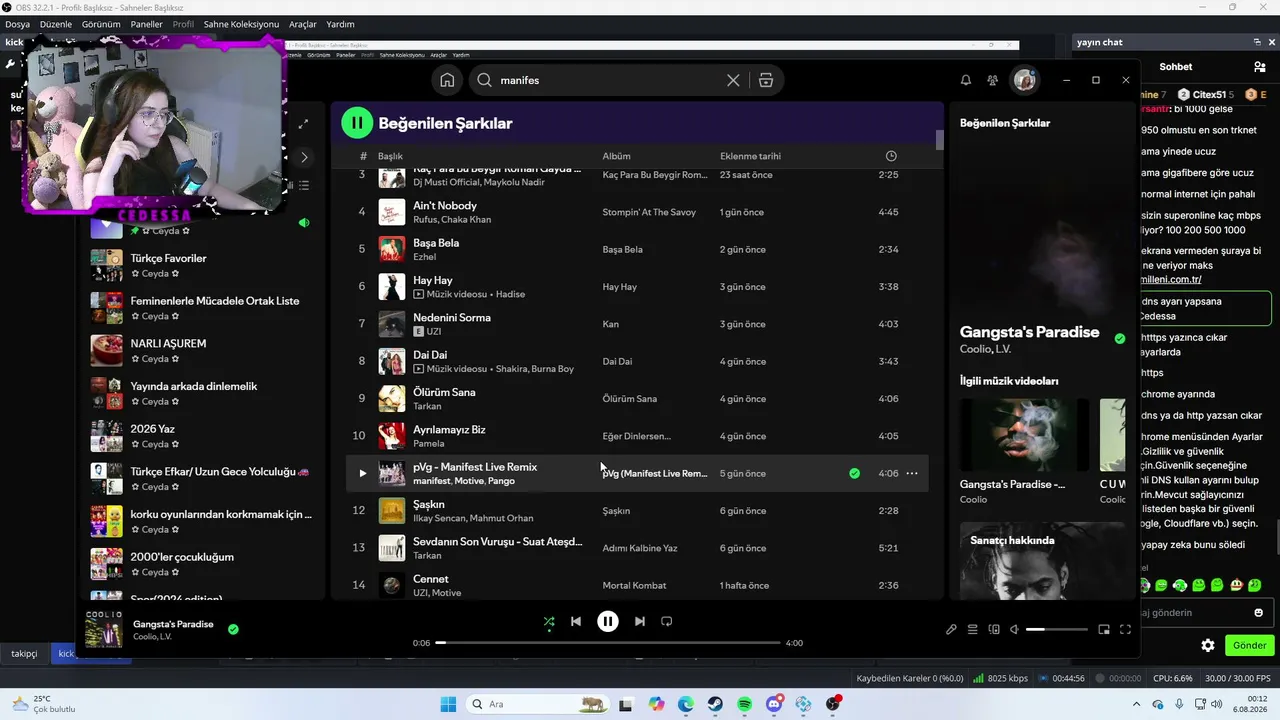Open Yayında arkada dinlemelik playlist
This screenshot has height=720, width=1280.
(203, 394)
